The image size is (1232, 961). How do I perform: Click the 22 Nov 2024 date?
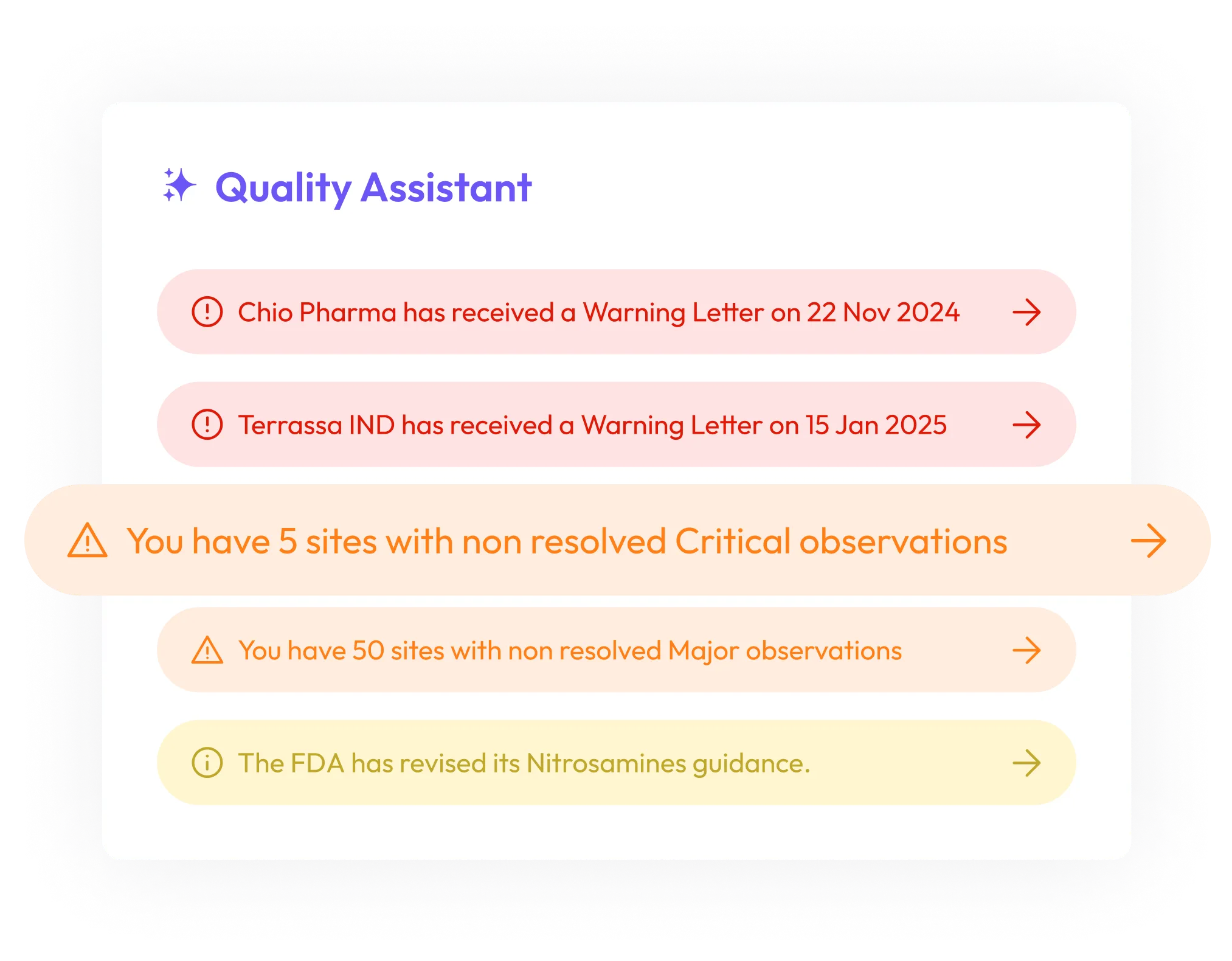[x=883, y=313]
